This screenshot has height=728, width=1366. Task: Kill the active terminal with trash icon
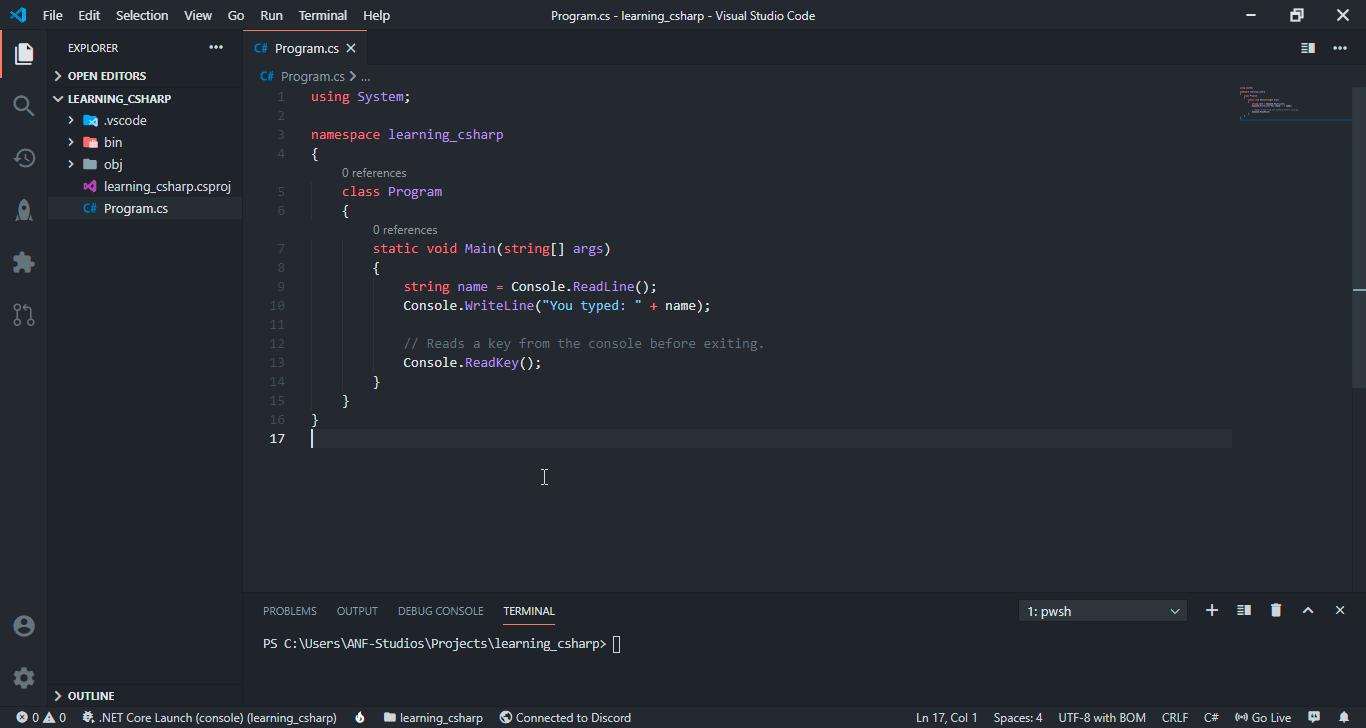pyautogui.click(x=1275, y=610)
